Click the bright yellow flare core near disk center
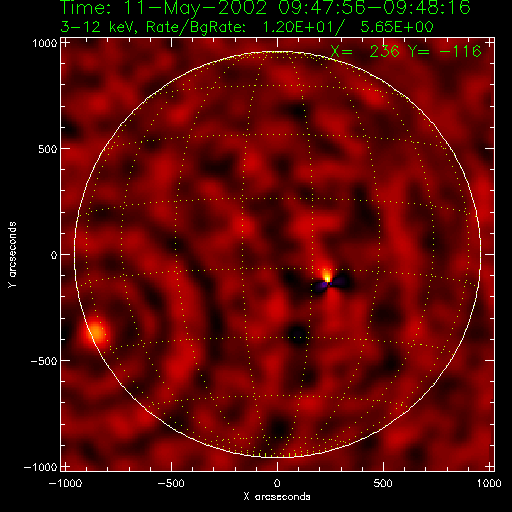 (x=327, y=277)
